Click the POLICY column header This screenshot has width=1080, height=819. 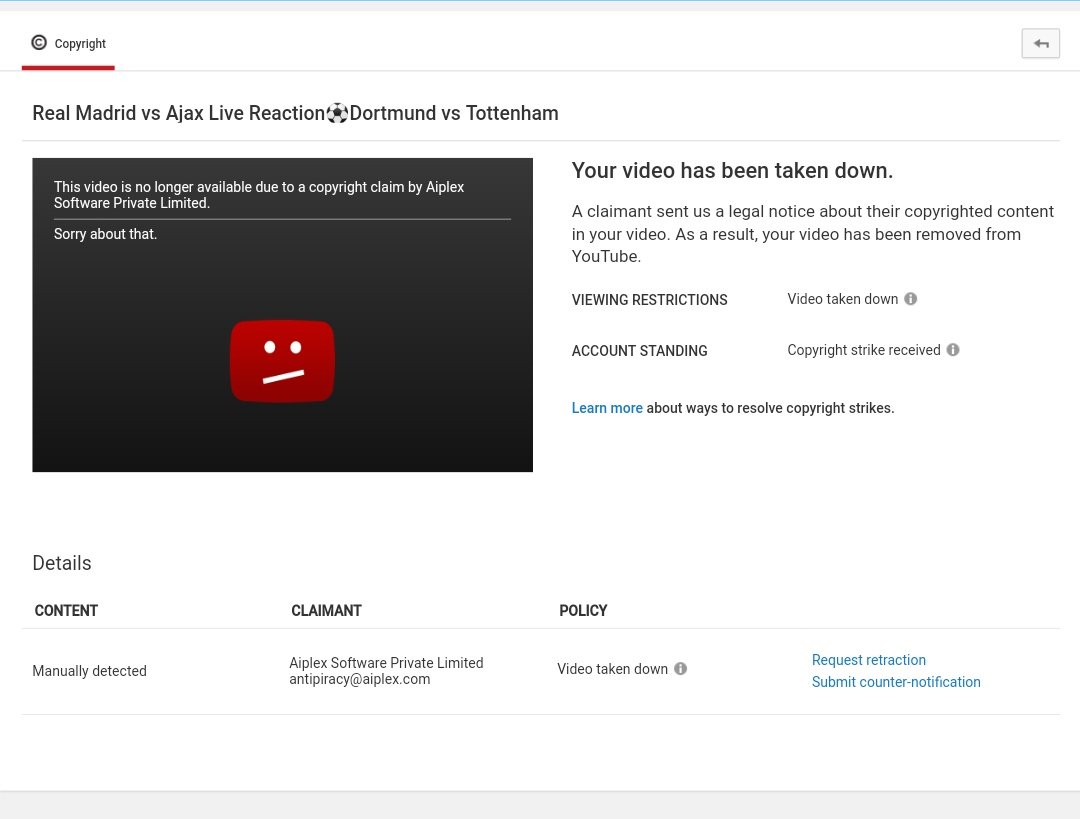click(583, 610)
